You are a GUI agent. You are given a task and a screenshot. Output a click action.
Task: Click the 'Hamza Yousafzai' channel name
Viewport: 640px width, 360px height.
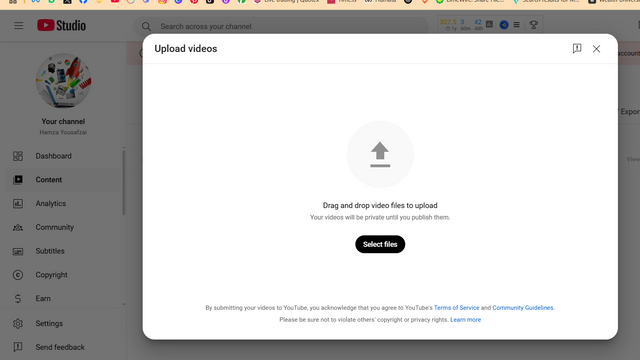point(63,132)
